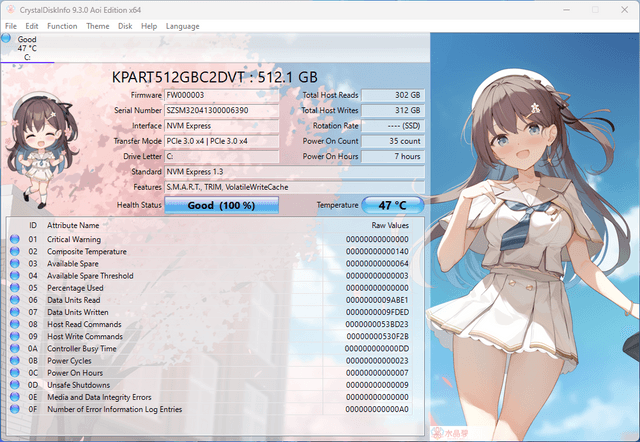The image size is (640, 442).
Task: Open the Disk menu
Action: pyautogui.click(x=125, y=26)
